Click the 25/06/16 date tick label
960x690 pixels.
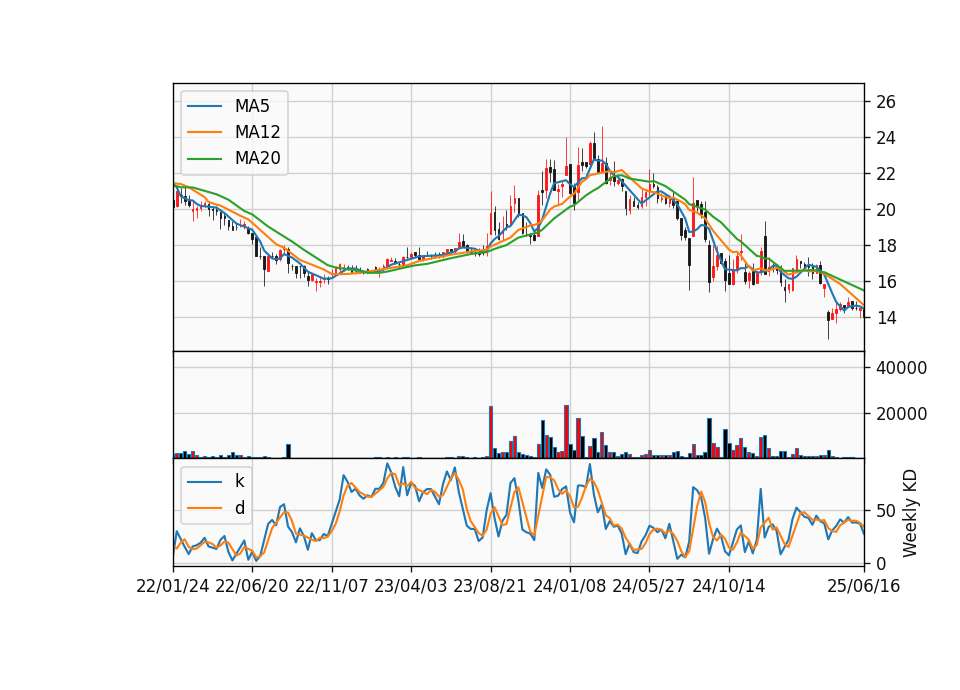point(864,586)
